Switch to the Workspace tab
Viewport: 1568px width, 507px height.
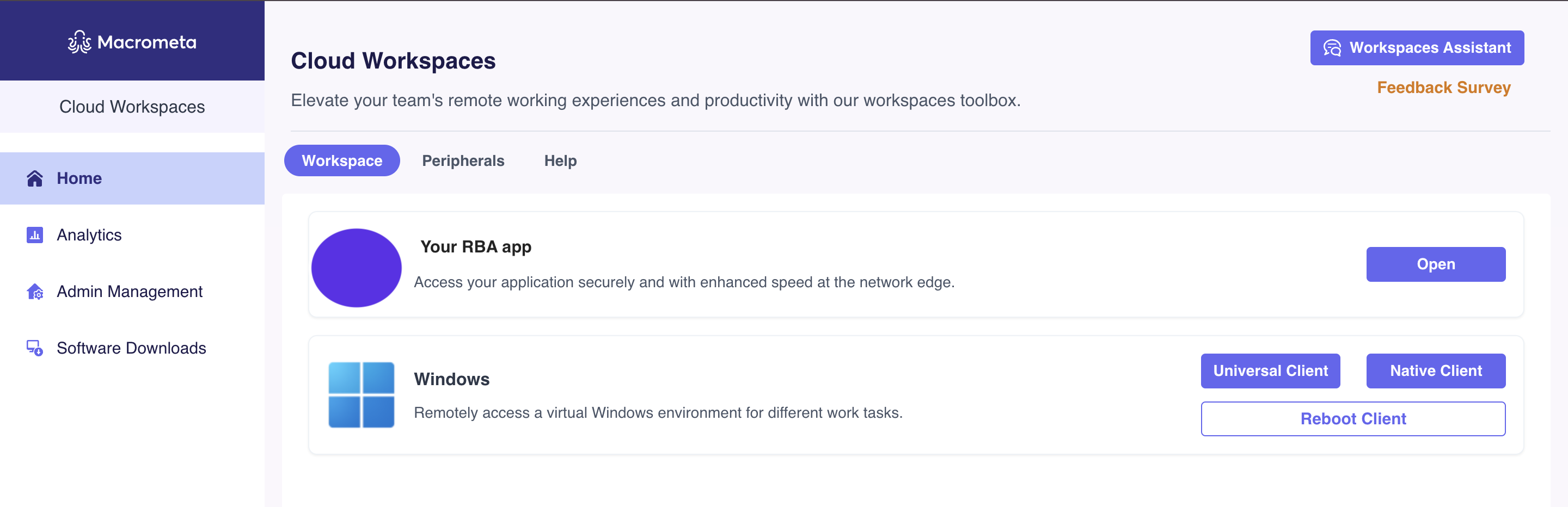(341, 160)
